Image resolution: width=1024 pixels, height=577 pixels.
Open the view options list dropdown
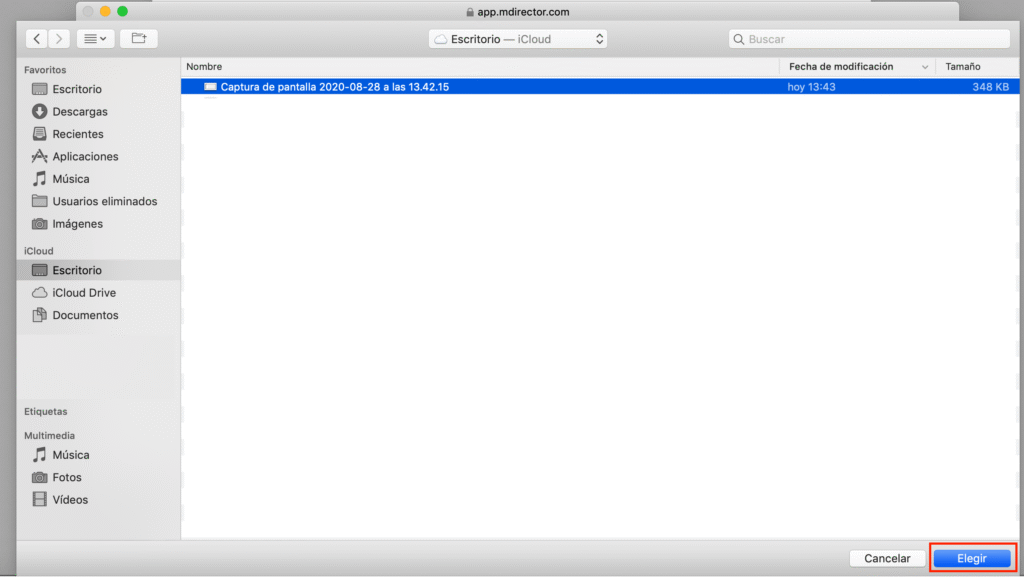pos(96,39)
